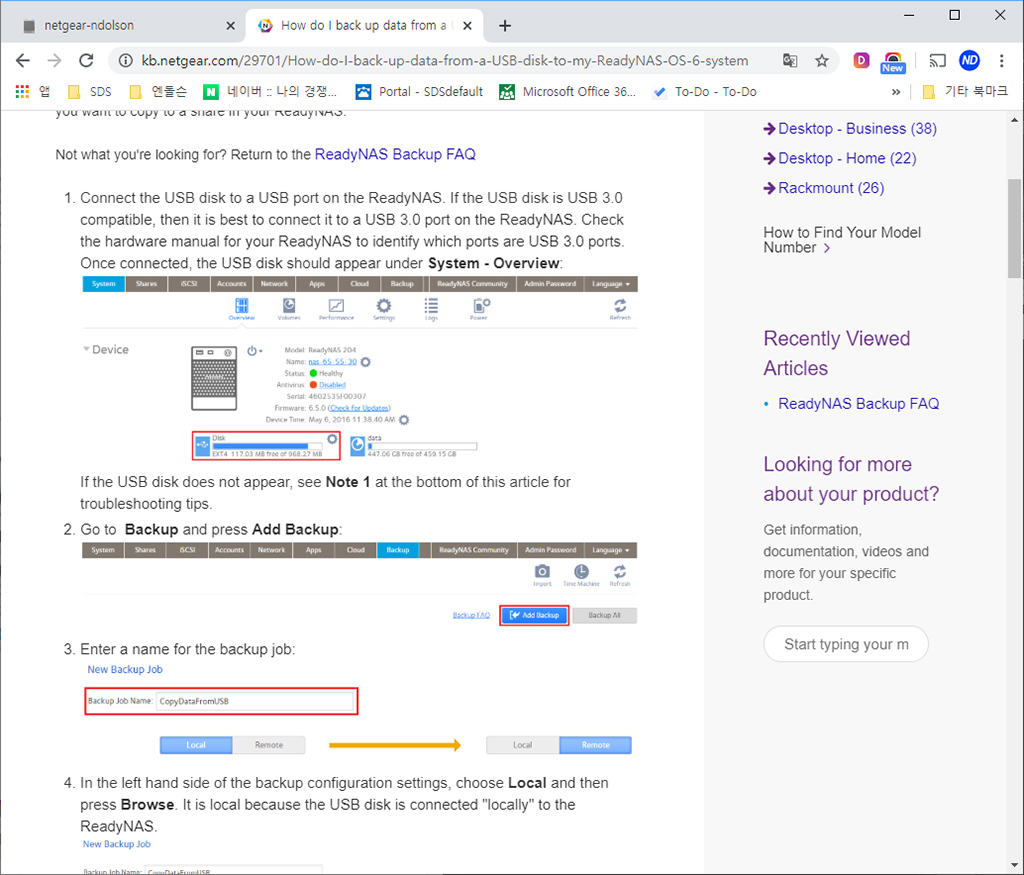Click the scrollbar down arrow
This screenshot has height=875, width=1024.
(x=1014, y=866)
